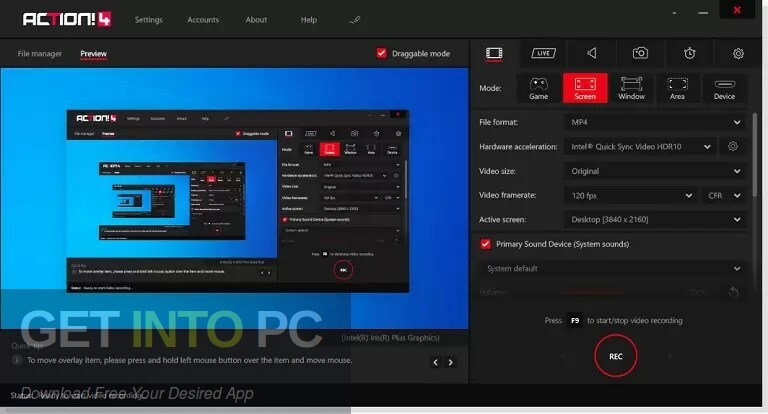Show next quick tip
Viewport: 768px width, 414px height.
pyautogui.click(x=451, y=362)
